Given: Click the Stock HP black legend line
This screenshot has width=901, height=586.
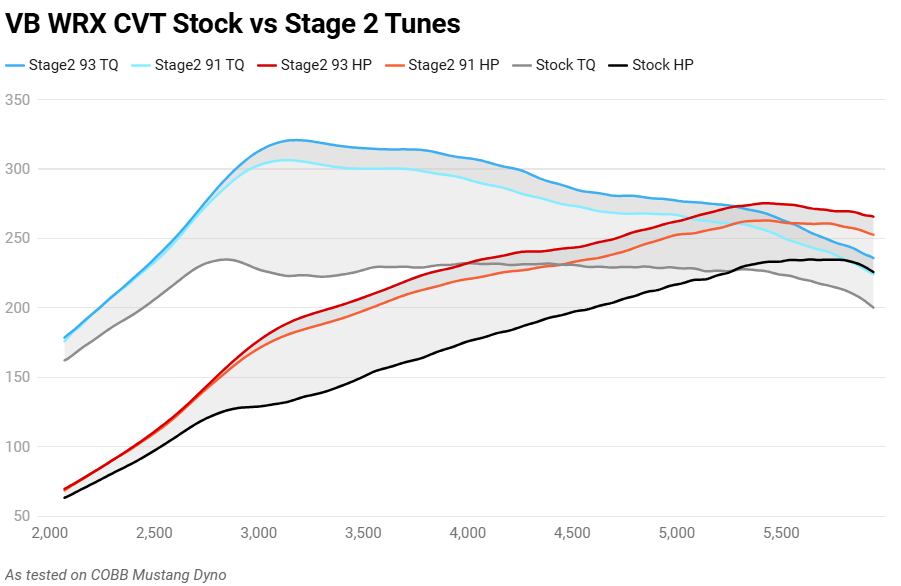Looking at the screenshot, I should pos(618,65).
